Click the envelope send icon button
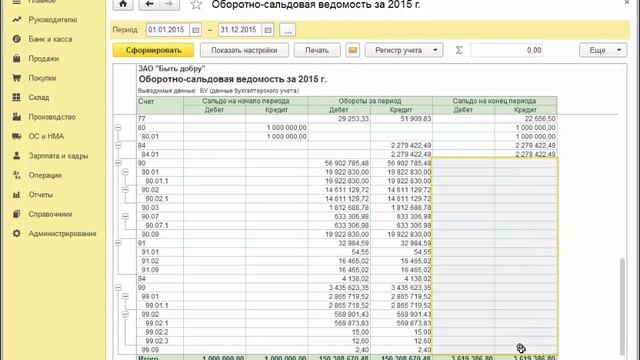Screen dimensions: 640x360 [x=353, y=50]
